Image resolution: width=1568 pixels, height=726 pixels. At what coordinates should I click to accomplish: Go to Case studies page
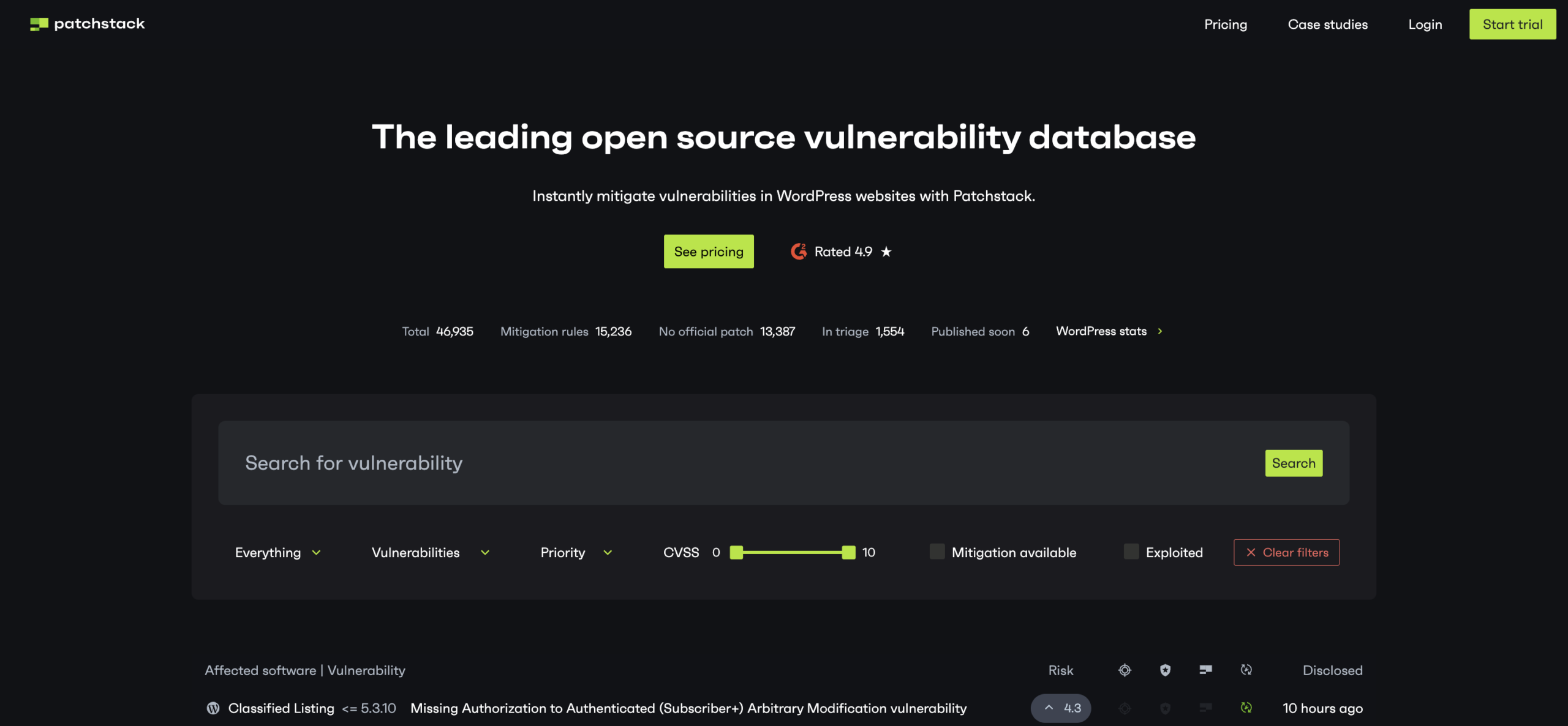(x=1328, y=24)
